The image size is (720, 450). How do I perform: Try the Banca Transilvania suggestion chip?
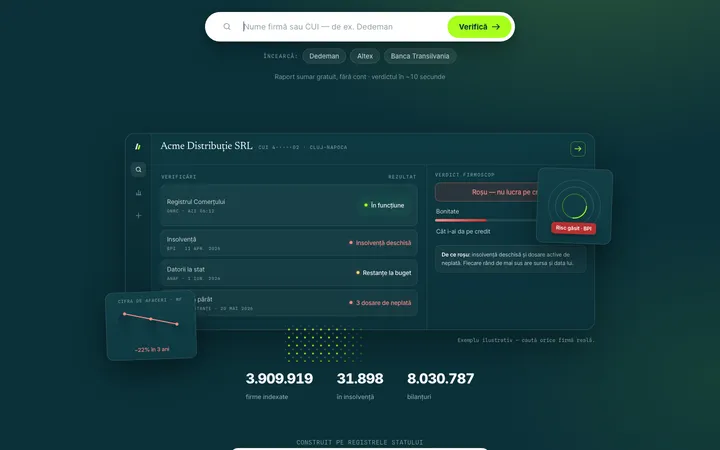pyautogui.click(x=420, y=56)
